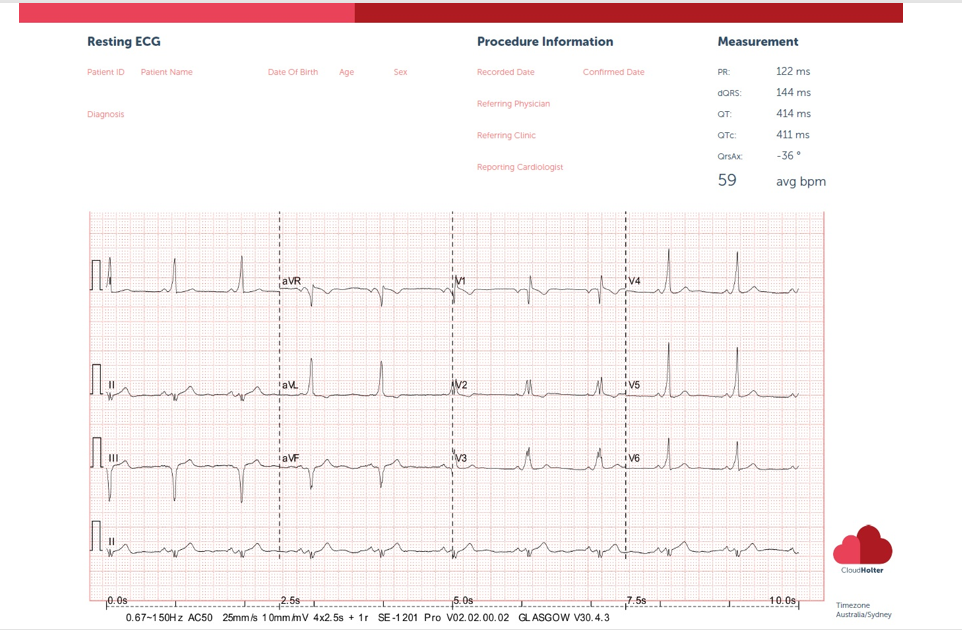
Task: Click the CloudHolter cloud logo
Action: 862,546
